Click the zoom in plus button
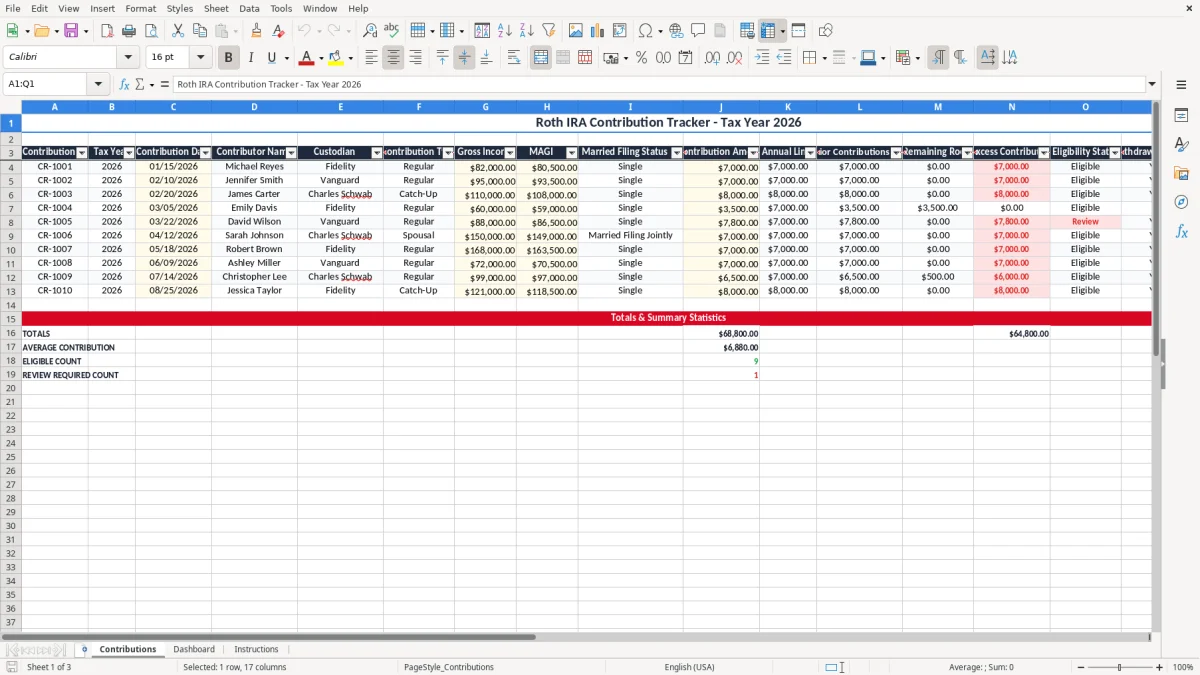This screenshot has height=675, width=1200. point(1159,667)
